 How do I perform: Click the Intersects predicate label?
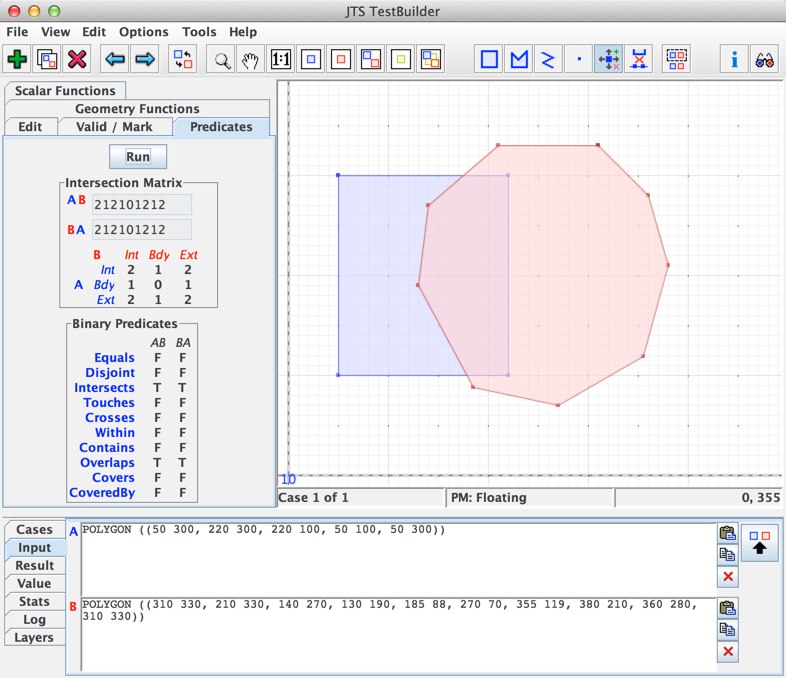tap(104, 388)
